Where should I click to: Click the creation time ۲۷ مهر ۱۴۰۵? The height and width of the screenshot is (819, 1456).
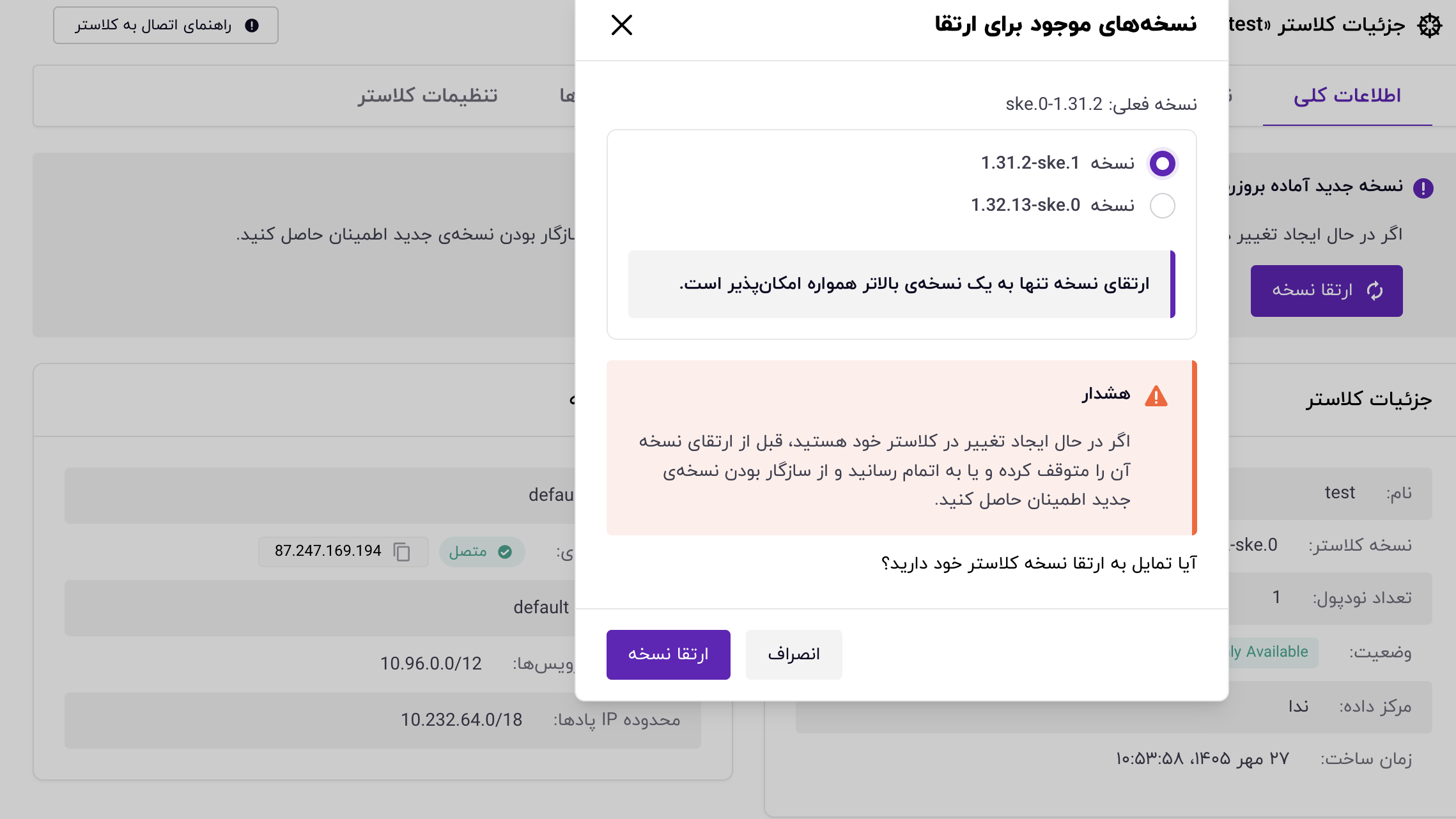(x=1202, y=758)
